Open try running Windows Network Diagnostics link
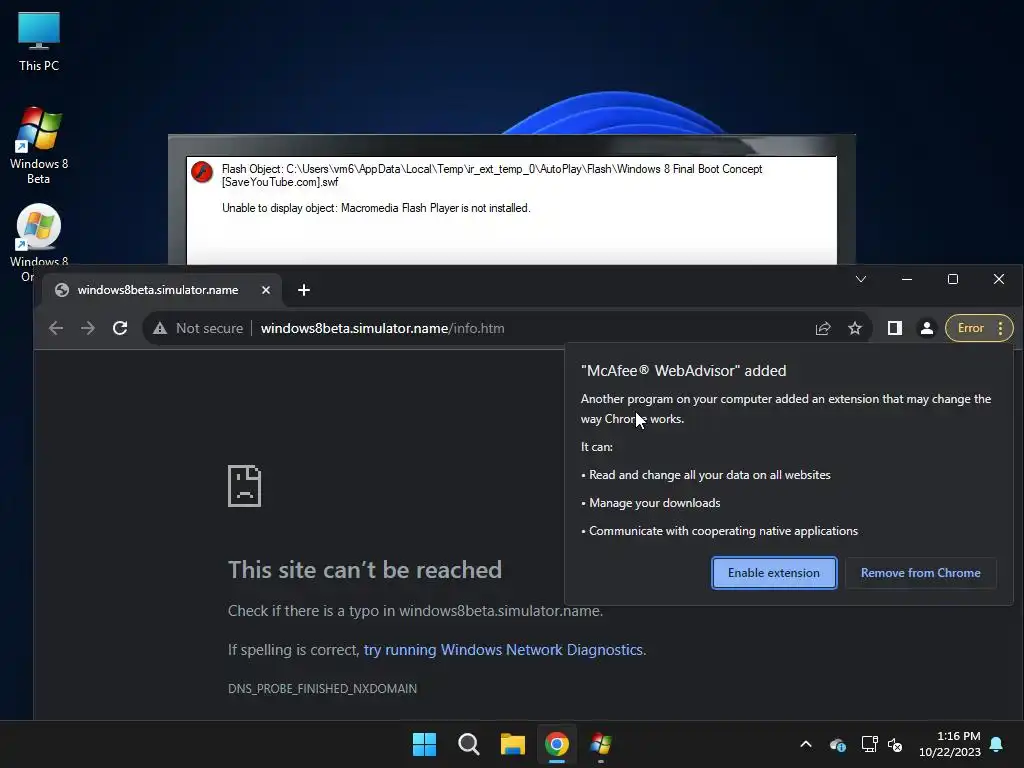 pyautogui.click(x=504, y=650)
